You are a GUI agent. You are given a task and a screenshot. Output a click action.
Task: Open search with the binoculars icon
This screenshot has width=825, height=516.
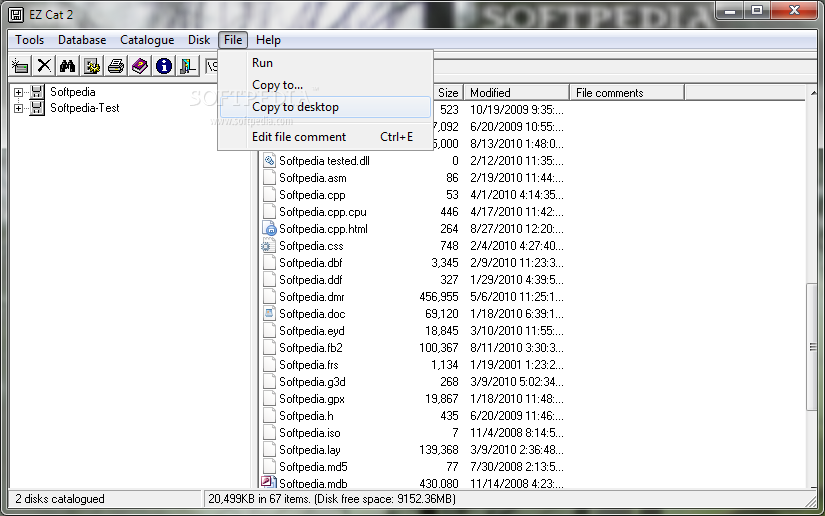point(68,66)
